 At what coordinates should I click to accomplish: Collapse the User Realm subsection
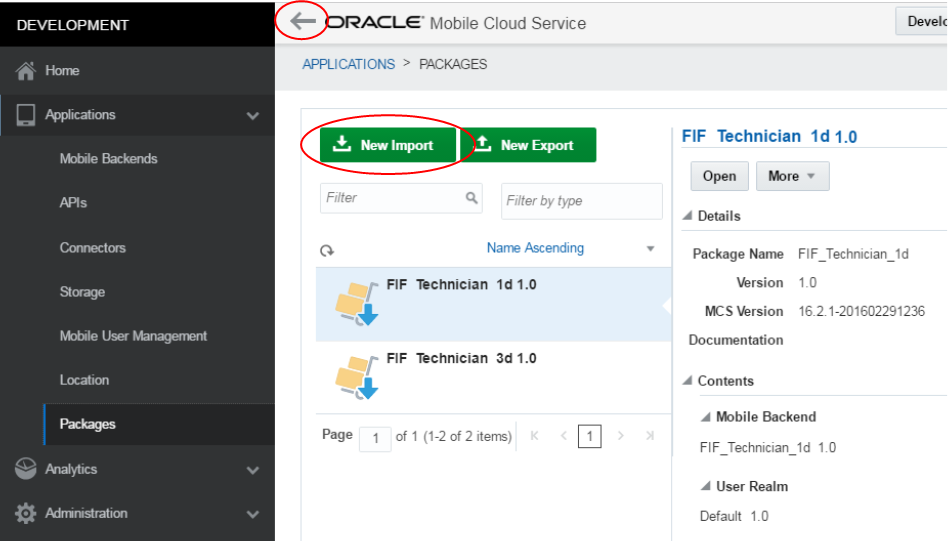pos(706,486)
